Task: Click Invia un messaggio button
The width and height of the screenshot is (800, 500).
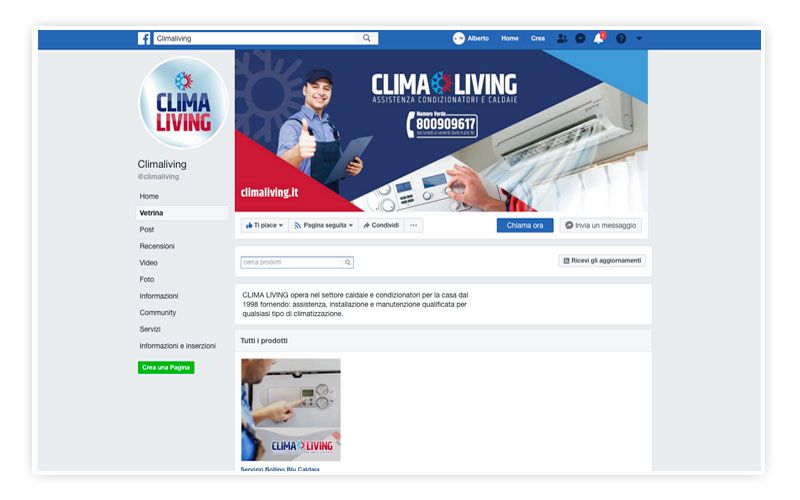Action: pyautogui.click(x=601, y=225)
